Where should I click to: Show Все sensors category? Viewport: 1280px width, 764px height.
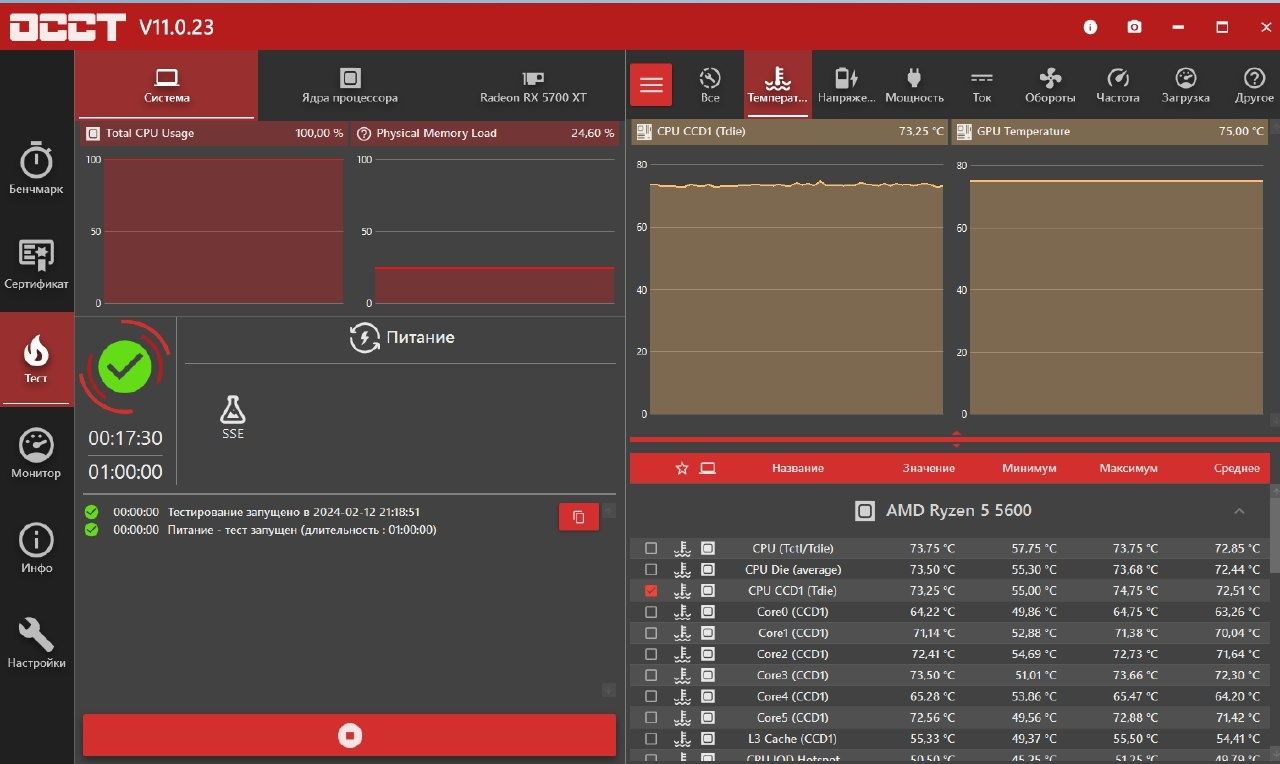coord(710,85)
